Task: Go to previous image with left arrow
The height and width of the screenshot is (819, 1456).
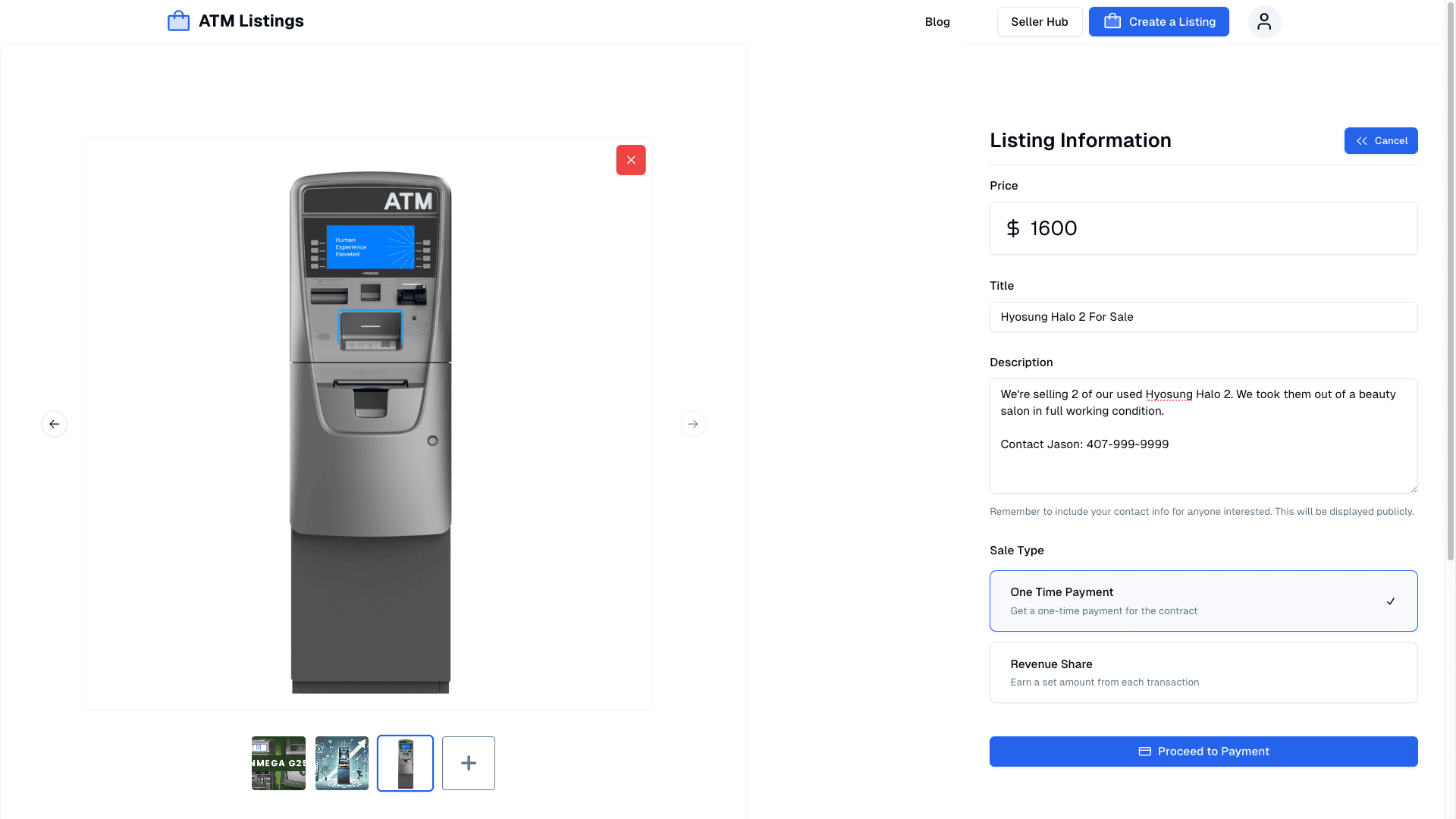Action: 54,424
